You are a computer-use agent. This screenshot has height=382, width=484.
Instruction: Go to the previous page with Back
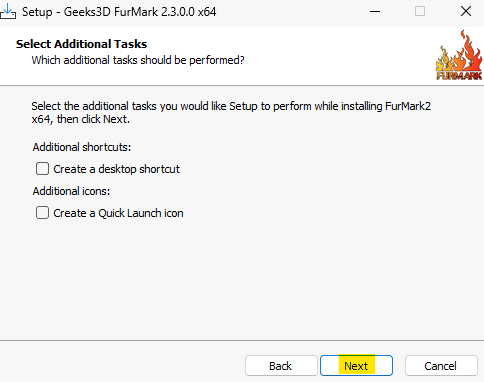(x=281, y=366)
